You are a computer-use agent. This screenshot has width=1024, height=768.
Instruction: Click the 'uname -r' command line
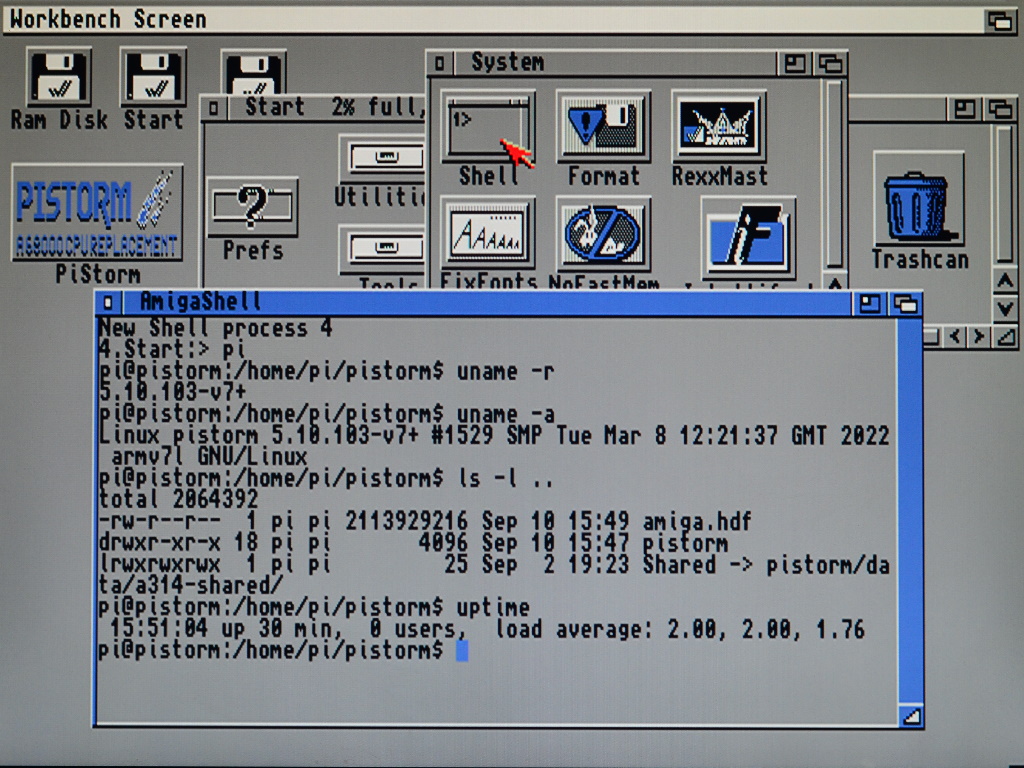(x=326, y=371)
